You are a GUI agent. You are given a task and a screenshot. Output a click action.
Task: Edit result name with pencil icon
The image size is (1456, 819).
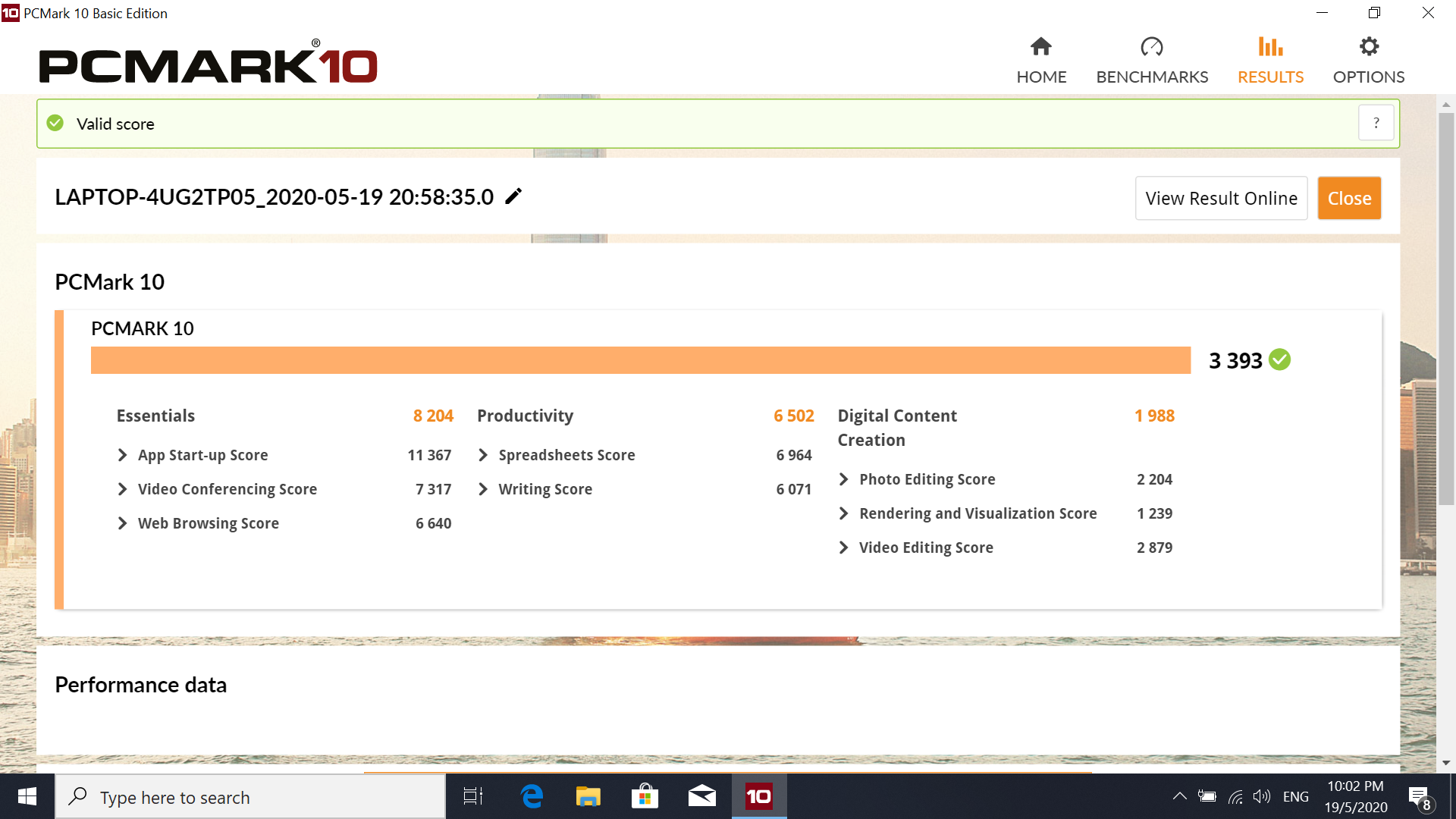point(513,196)
